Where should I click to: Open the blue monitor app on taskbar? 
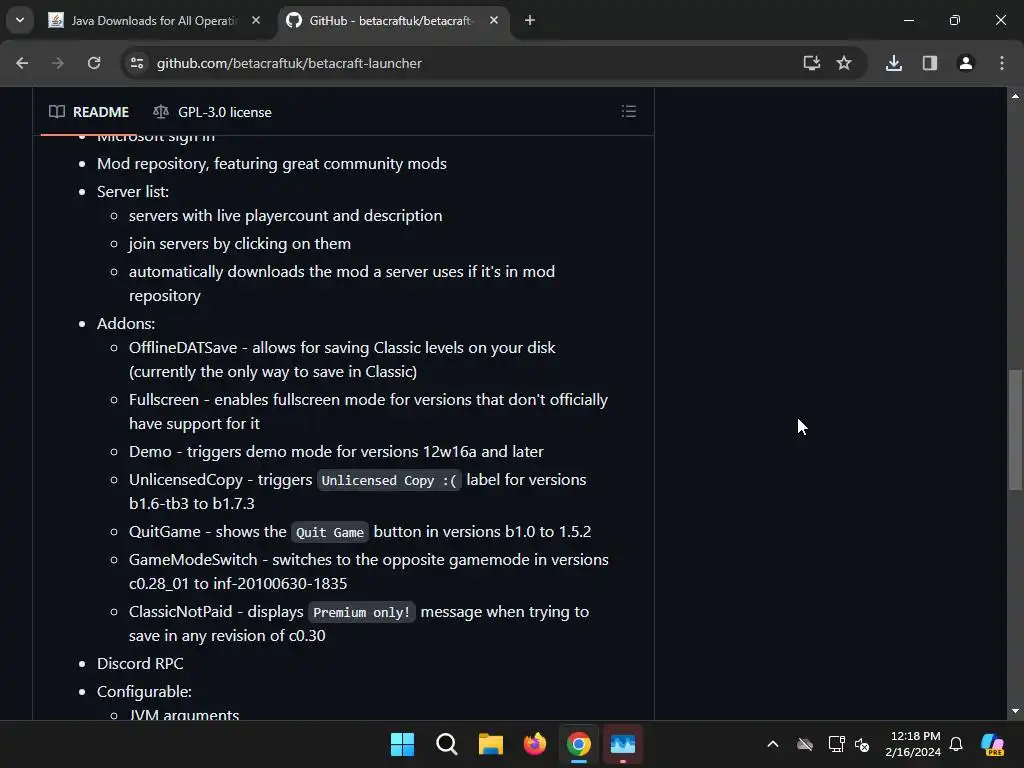coord(622,744)
